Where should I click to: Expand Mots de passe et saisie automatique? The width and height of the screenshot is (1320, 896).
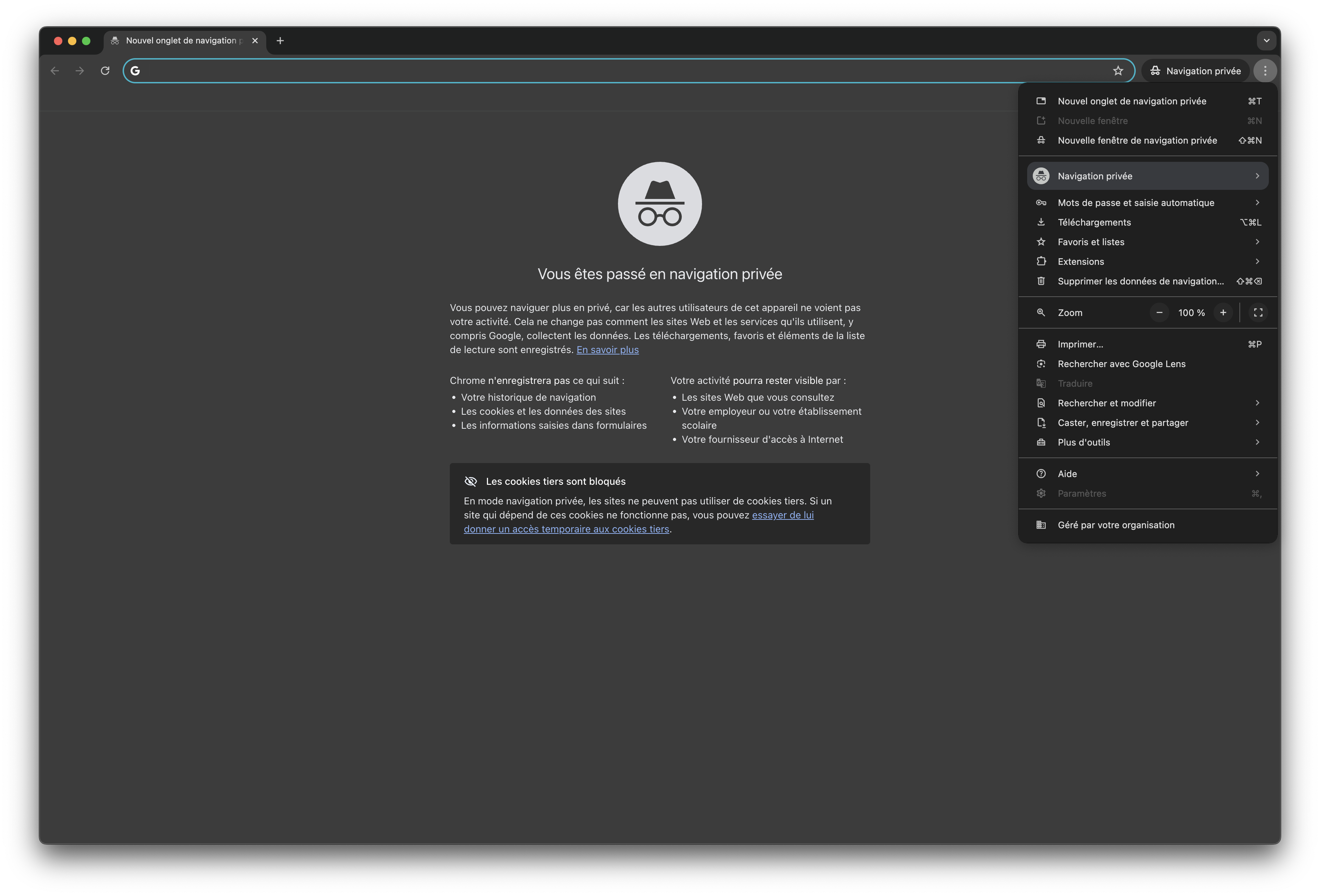click(1136, 203)
